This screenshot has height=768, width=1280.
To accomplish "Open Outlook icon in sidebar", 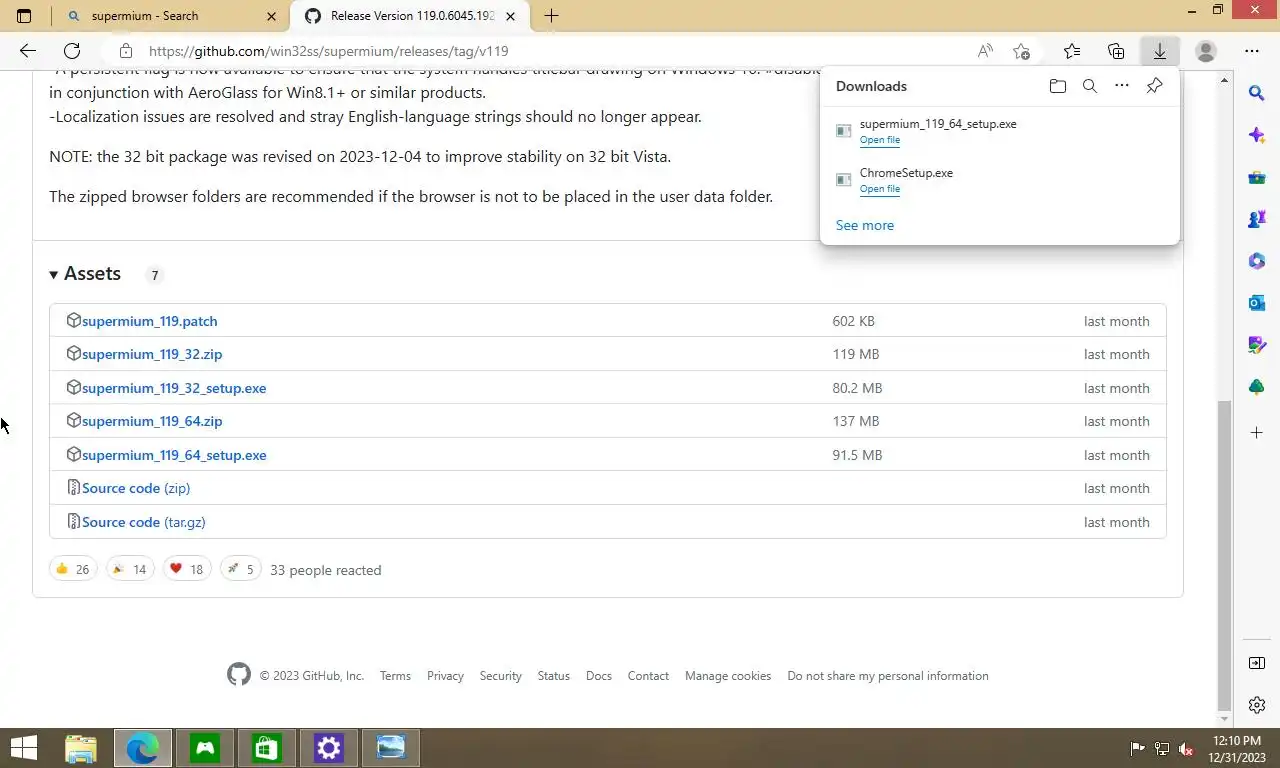I will (1257, 303).
